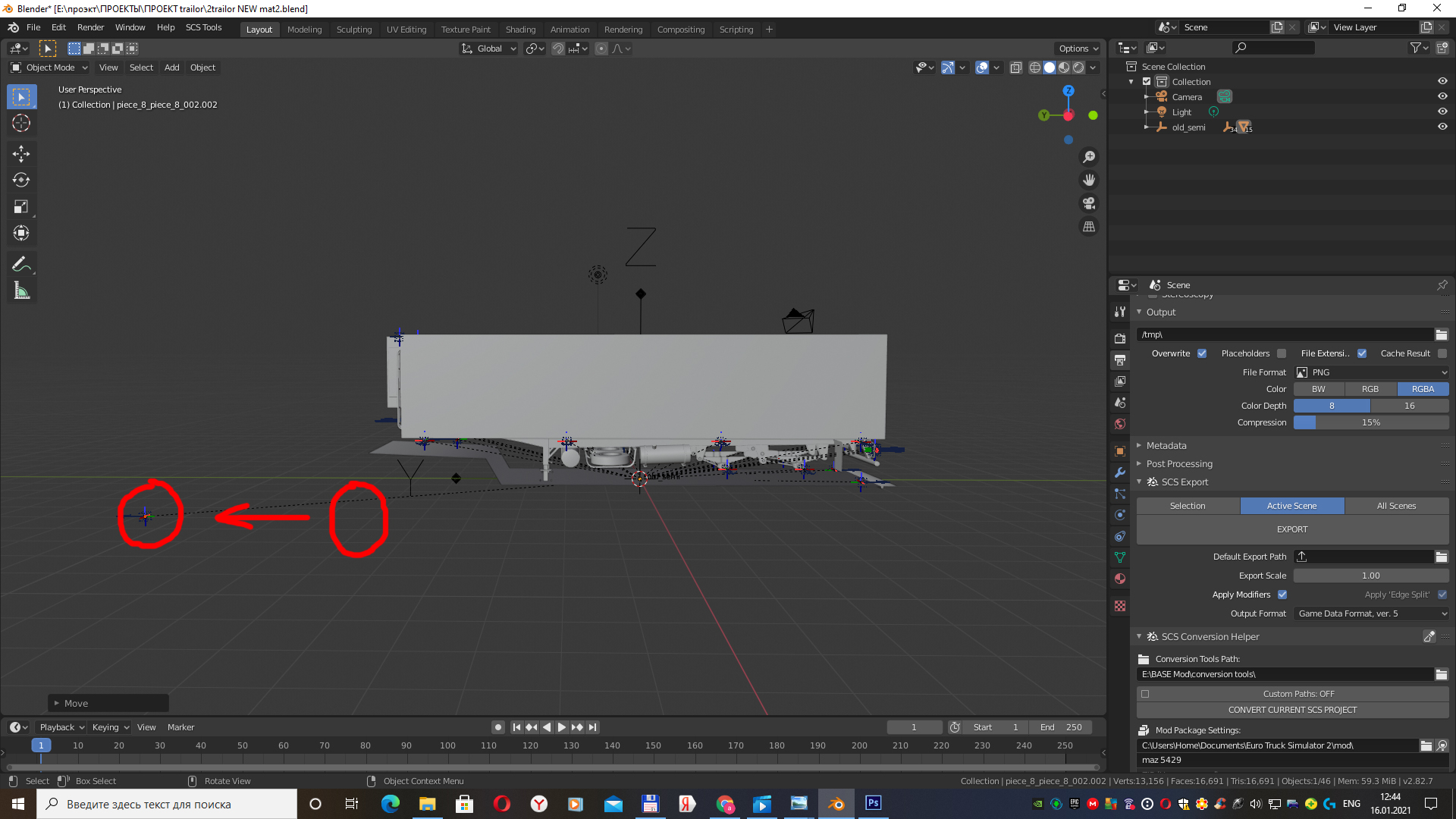This screenshot has height=819, width=1456.
Task: Expand the Post Processing panel
Action: [x=1178, y=463]
